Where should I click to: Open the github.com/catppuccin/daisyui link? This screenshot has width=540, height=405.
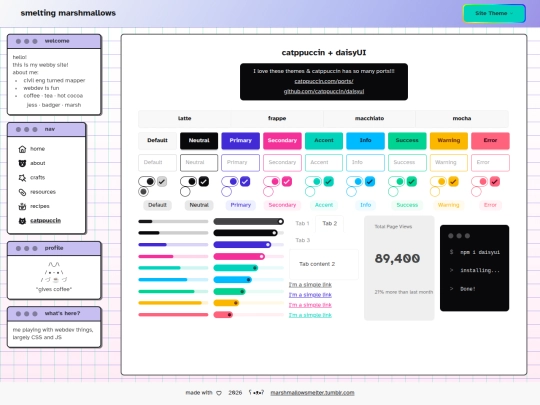click(x=324, y=91)
